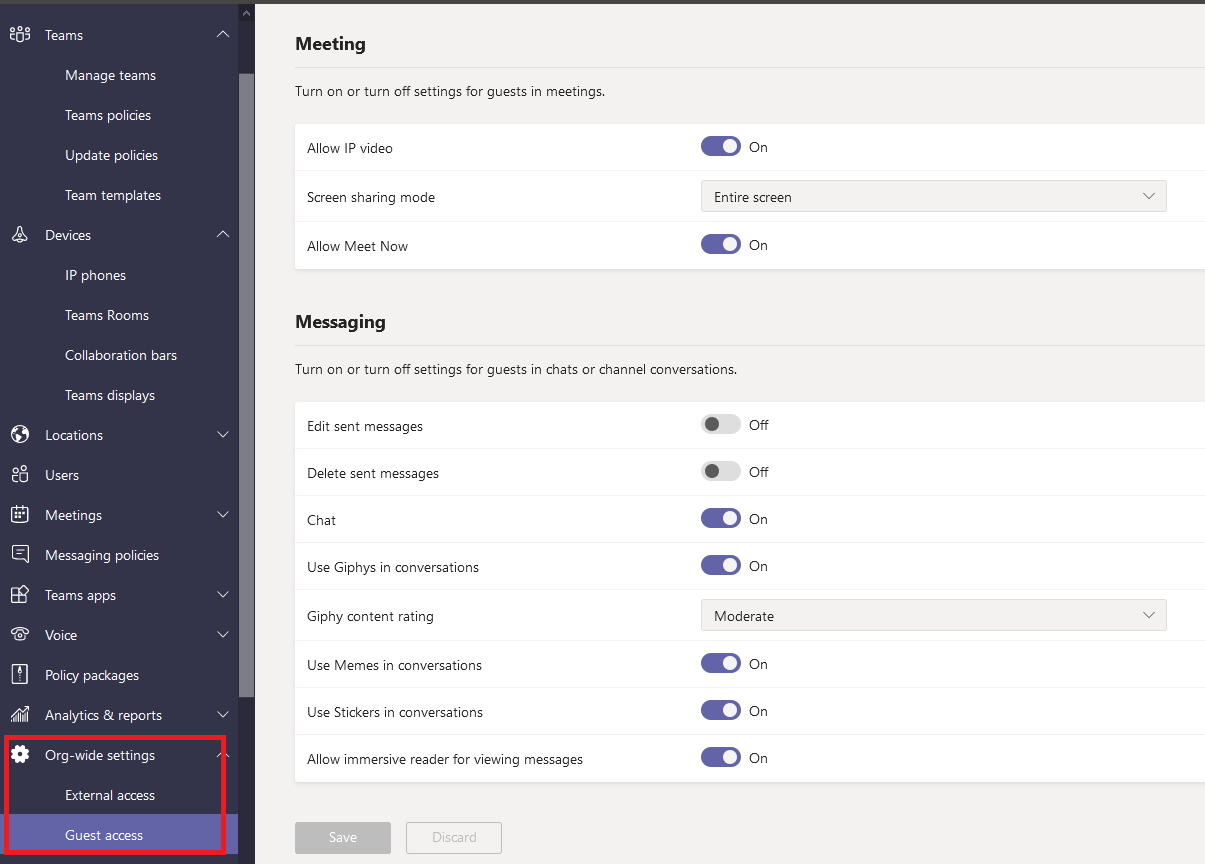Image resolution: width=1205 pixels, height=864 pixels.
Task: Click the Analytics & reports chart icon
Action: click(20, 715)
